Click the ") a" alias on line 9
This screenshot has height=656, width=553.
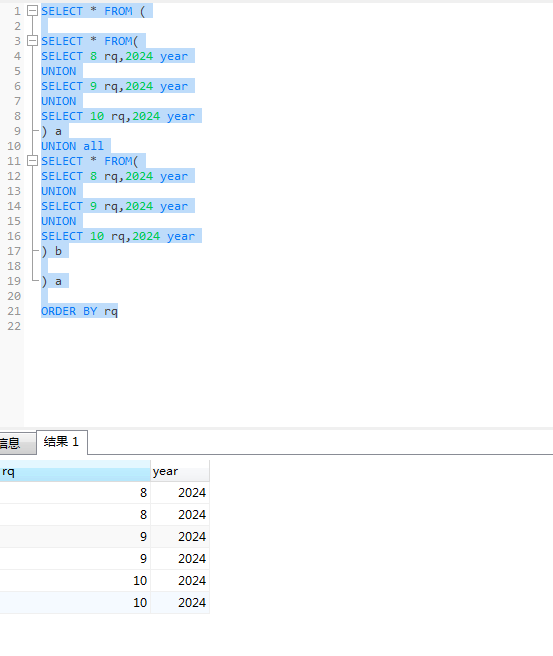tap(51, 131)
